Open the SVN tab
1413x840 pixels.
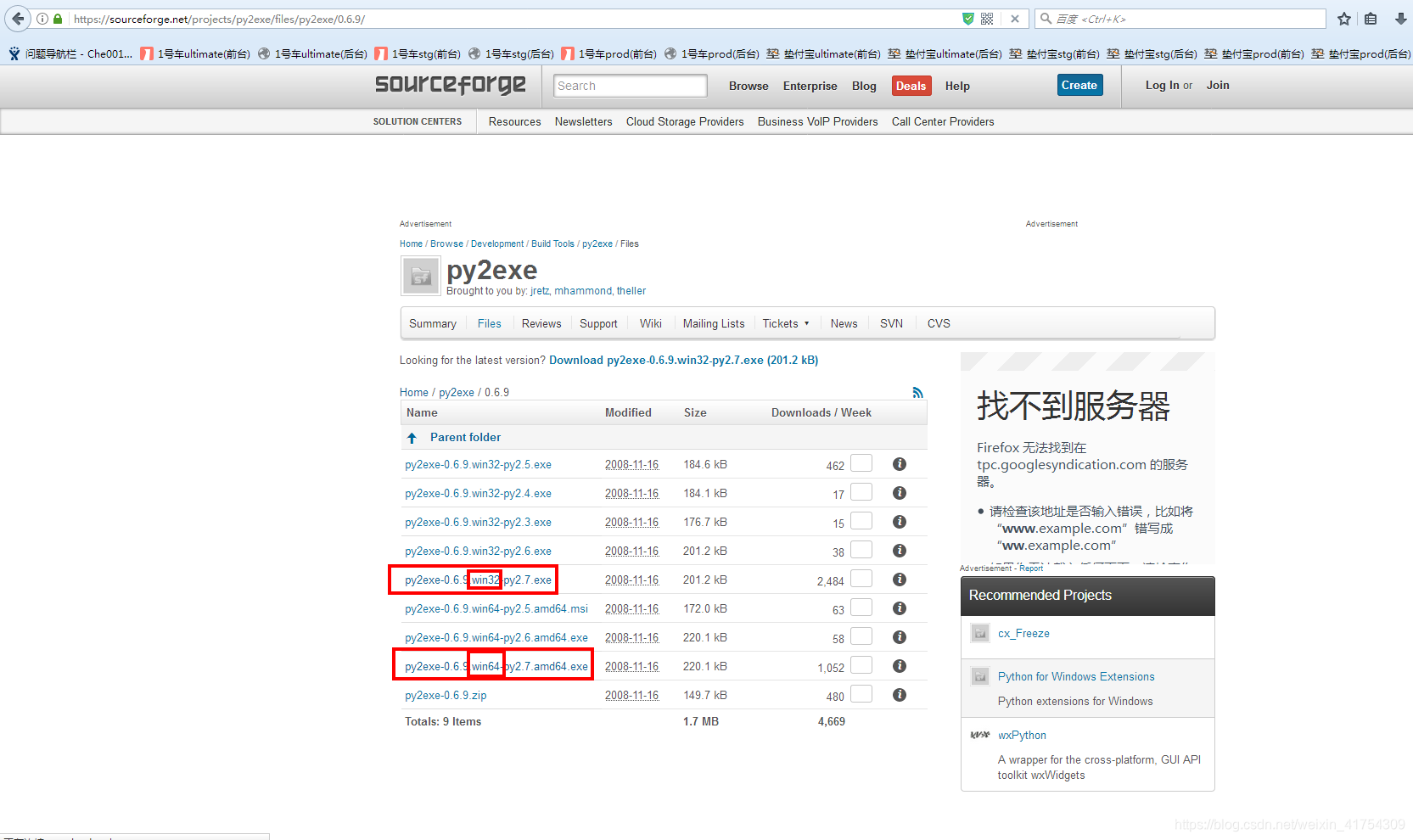(891, 323)
